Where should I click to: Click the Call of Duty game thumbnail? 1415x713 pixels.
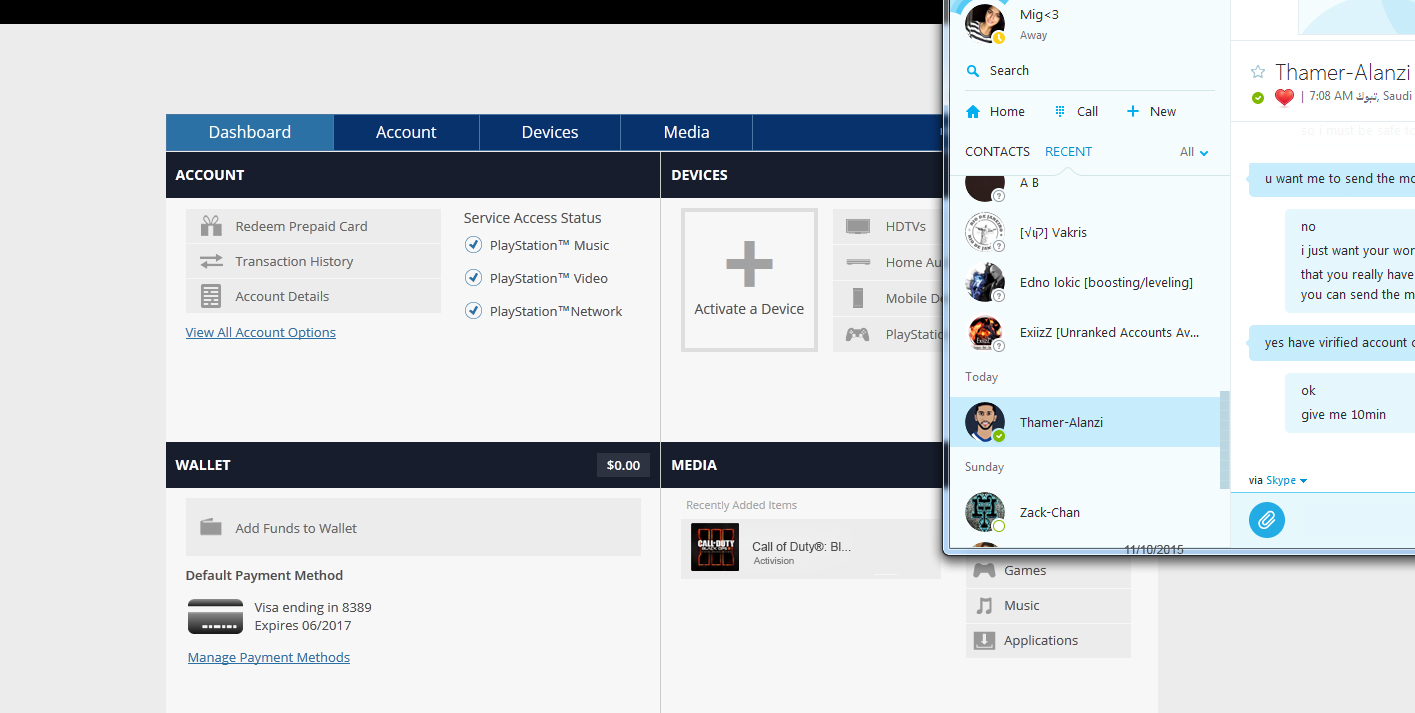coord(715,547)
